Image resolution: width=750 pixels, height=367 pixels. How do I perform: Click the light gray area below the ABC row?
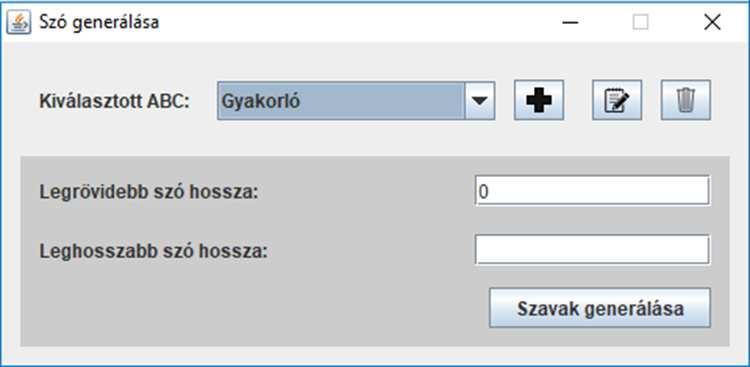pos(375,139)
